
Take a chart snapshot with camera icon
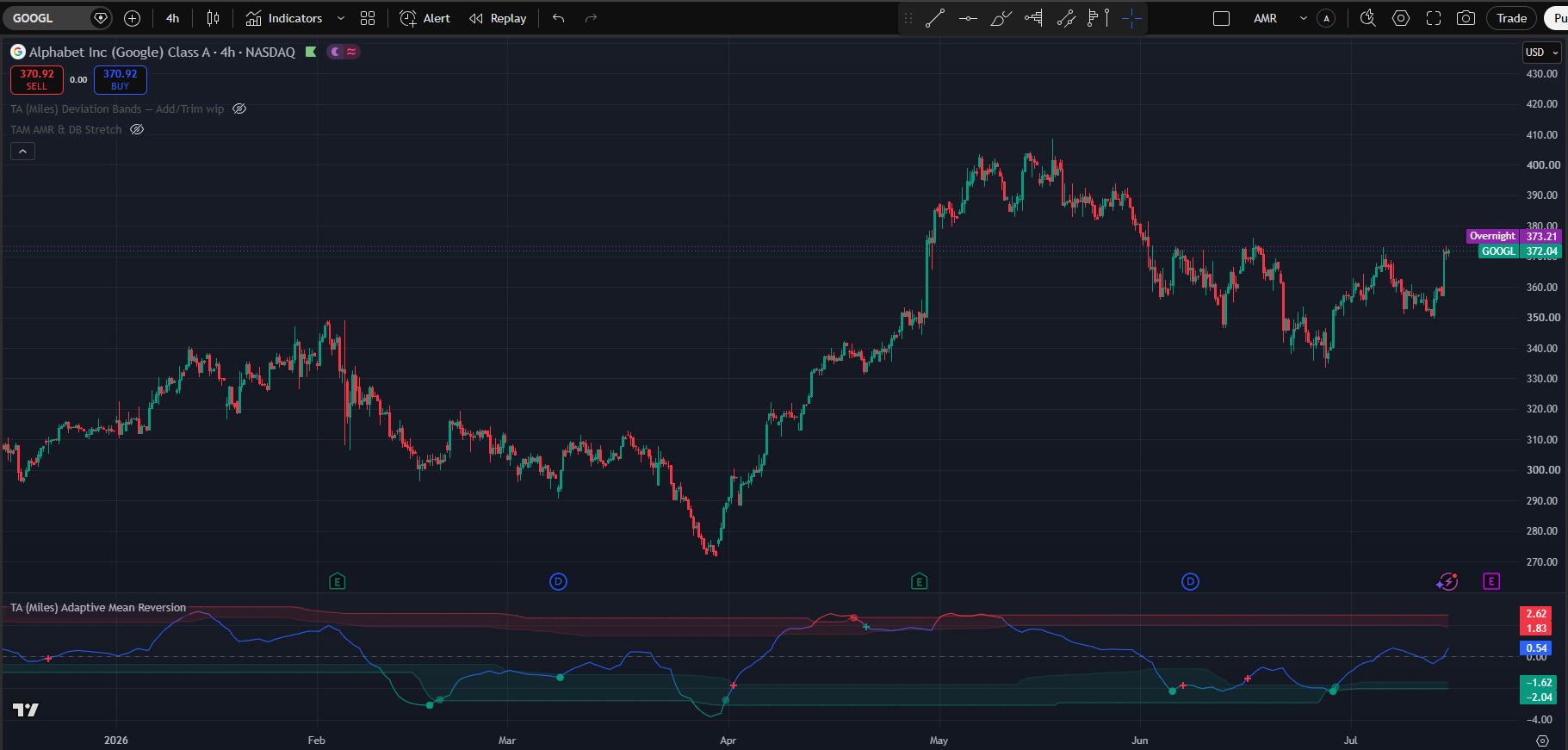(x=1466, y=18)
